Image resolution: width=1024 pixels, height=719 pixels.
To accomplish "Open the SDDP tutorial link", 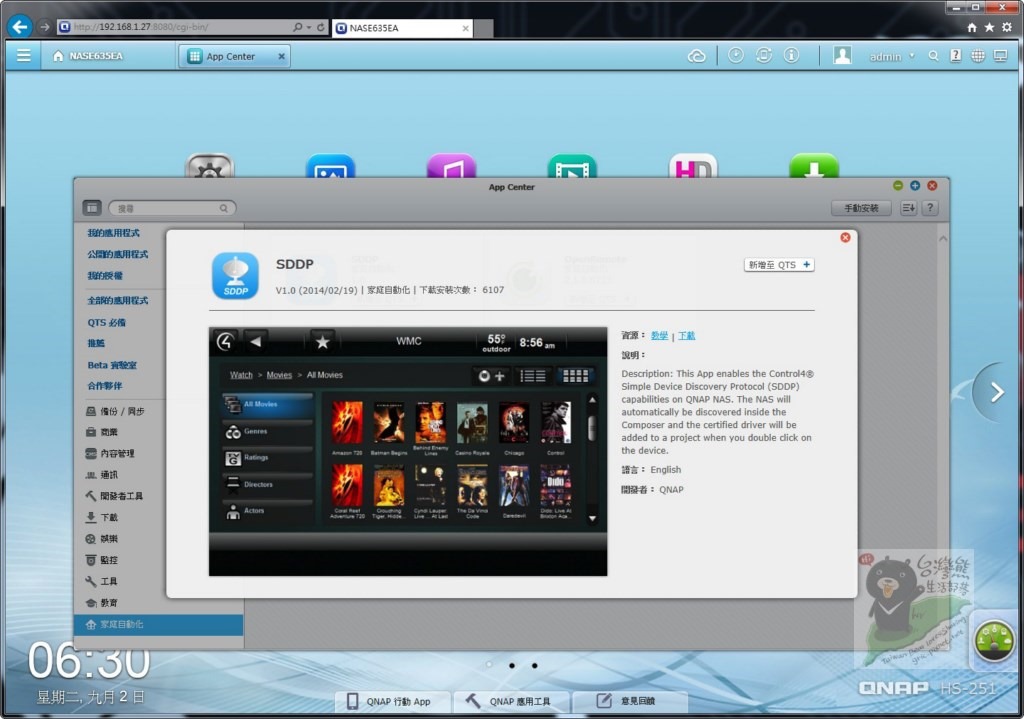I will [x=659, y=336].
